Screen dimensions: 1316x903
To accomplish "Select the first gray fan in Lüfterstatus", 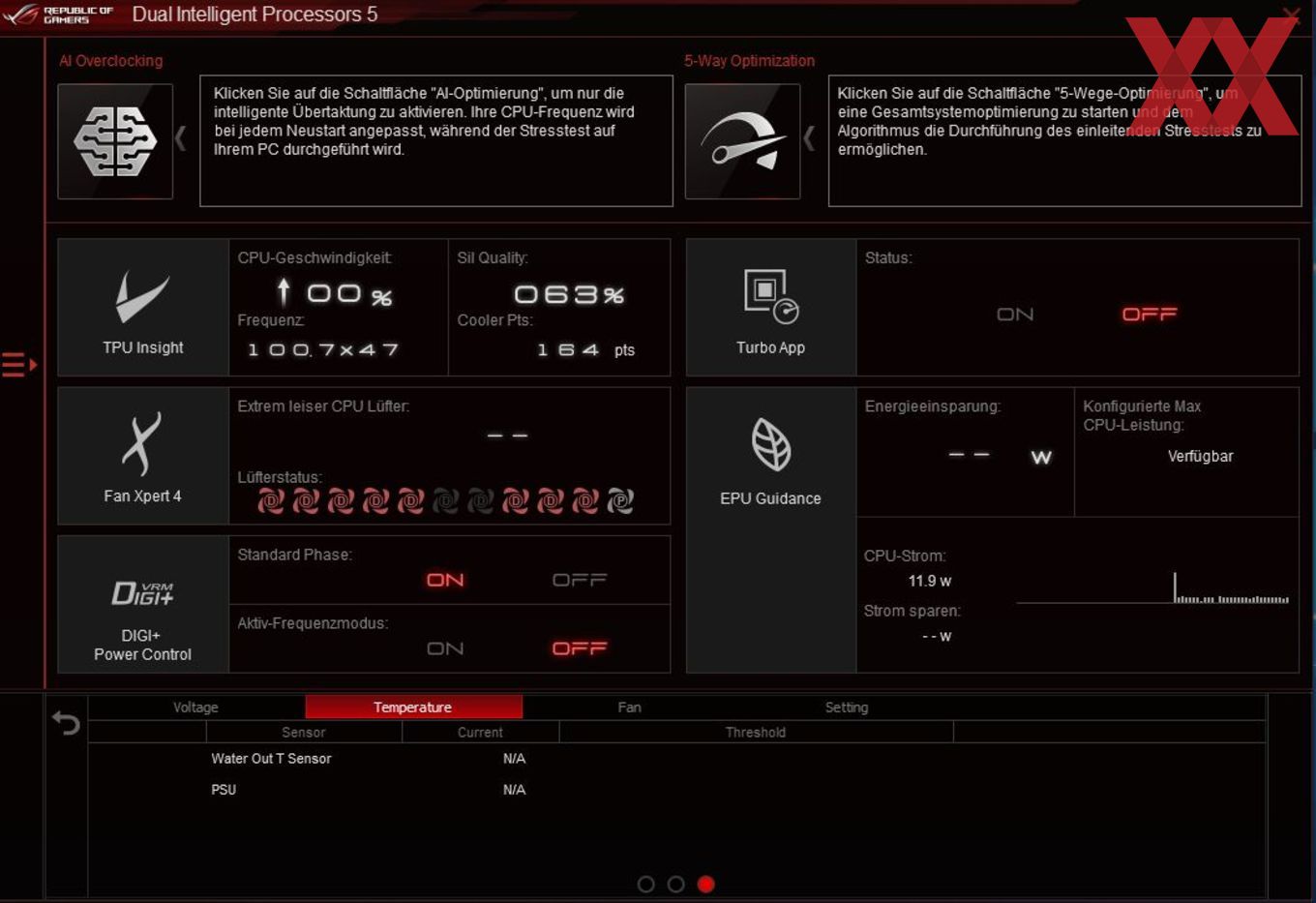I will [446, 500].
